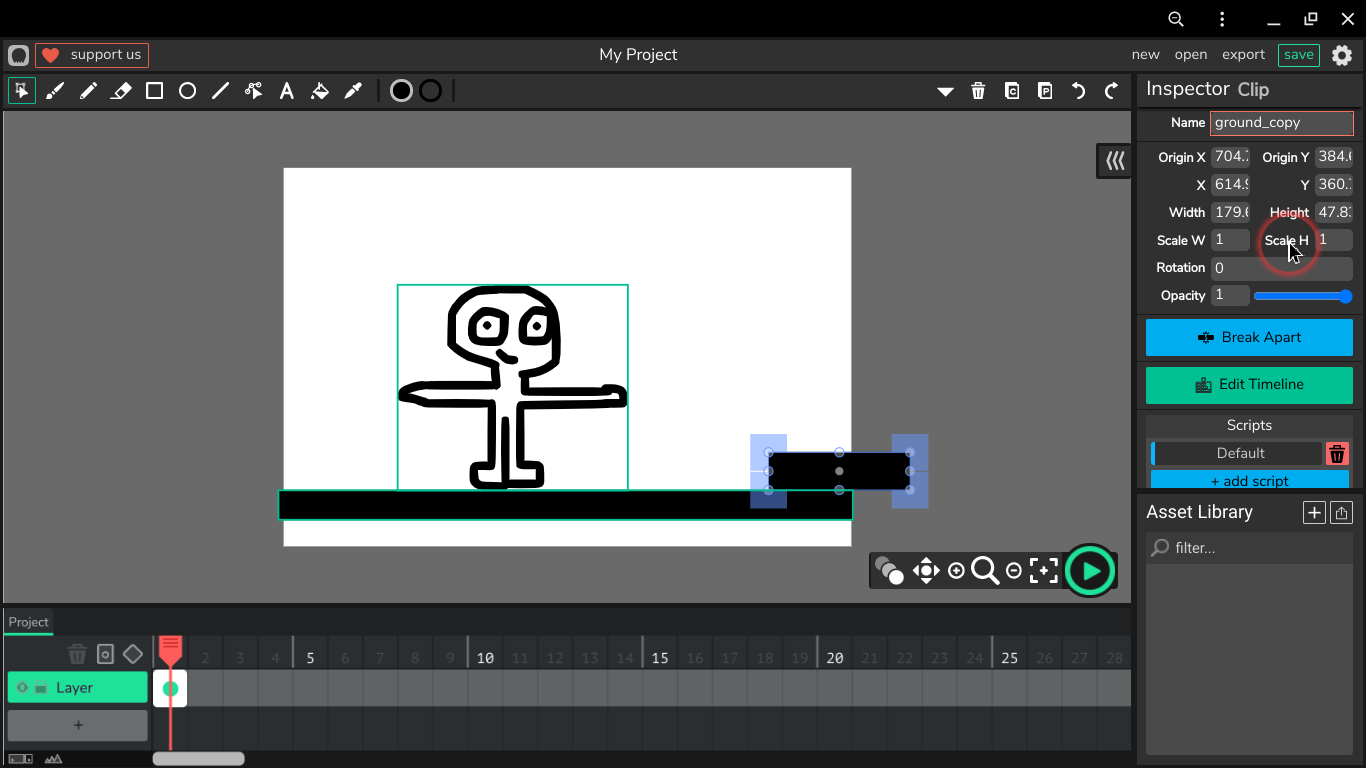Switch to the Project timeline tab
The height and width of the screenshot is (768, 1366).
coord(28,622)
